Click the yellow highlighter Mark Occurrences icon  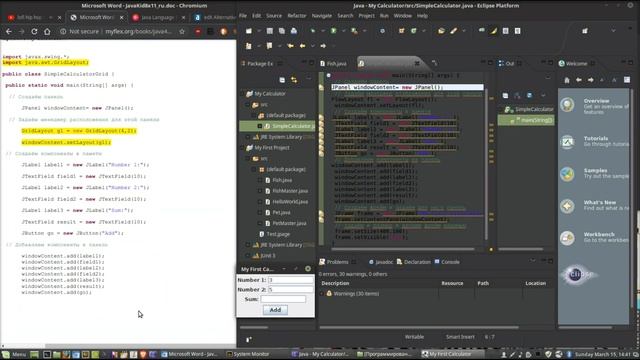tap(493, 31)
